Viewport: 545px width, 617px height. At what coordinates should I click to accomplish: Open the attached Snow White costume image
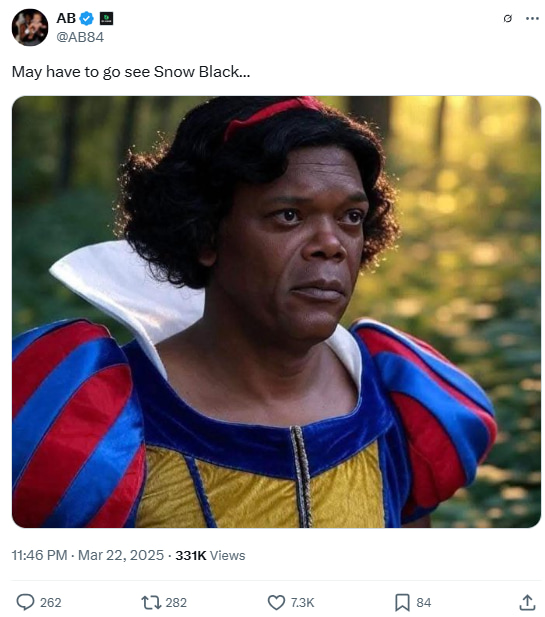coord(276,312)
